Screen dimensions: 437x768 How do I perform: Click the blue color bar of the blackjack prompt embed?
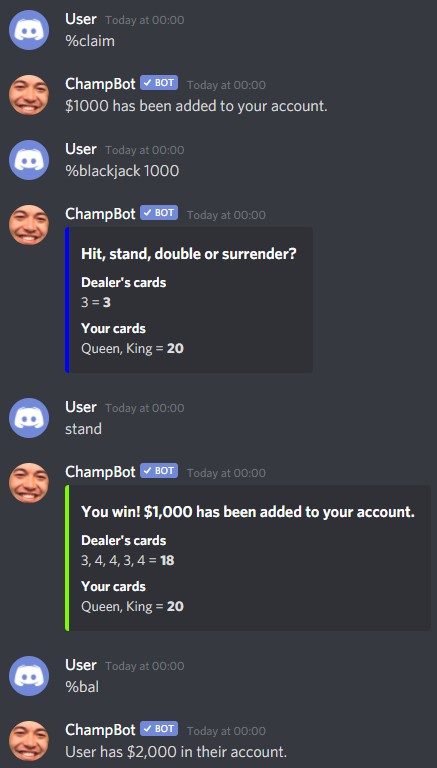tap(67, 300)
